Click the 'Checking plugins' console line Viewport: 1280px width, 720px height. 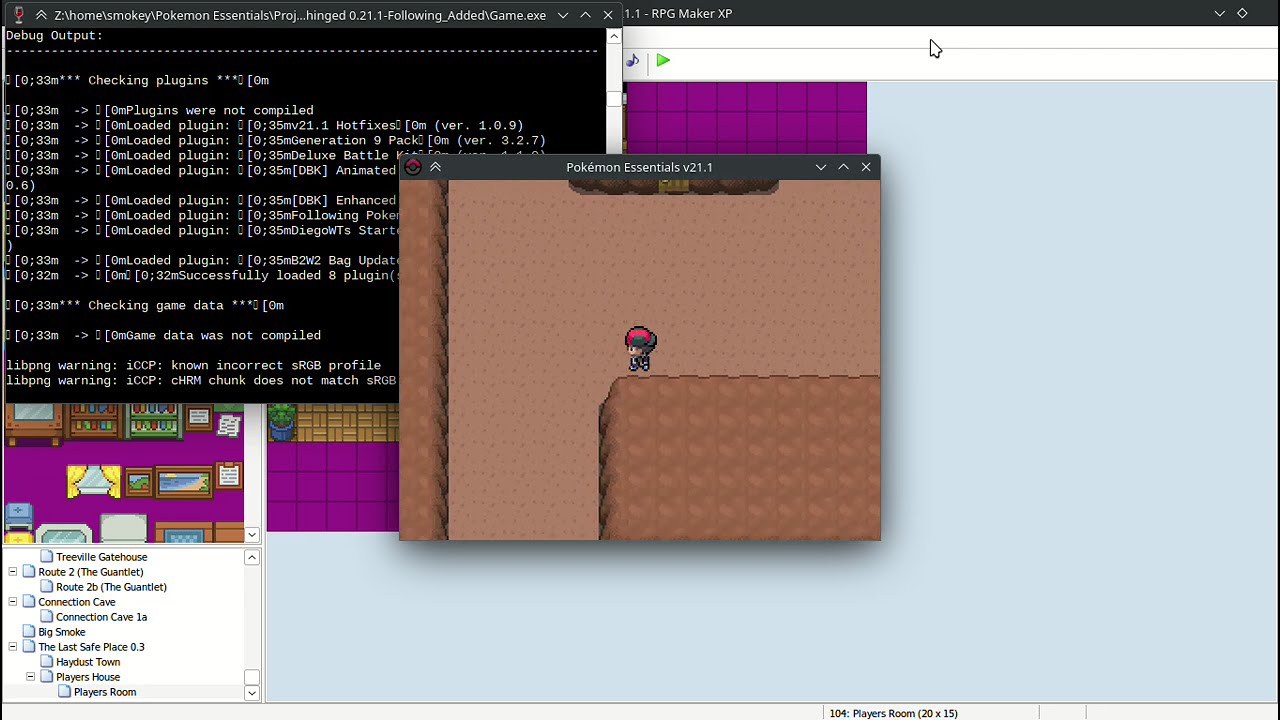[x=137, y=80]
